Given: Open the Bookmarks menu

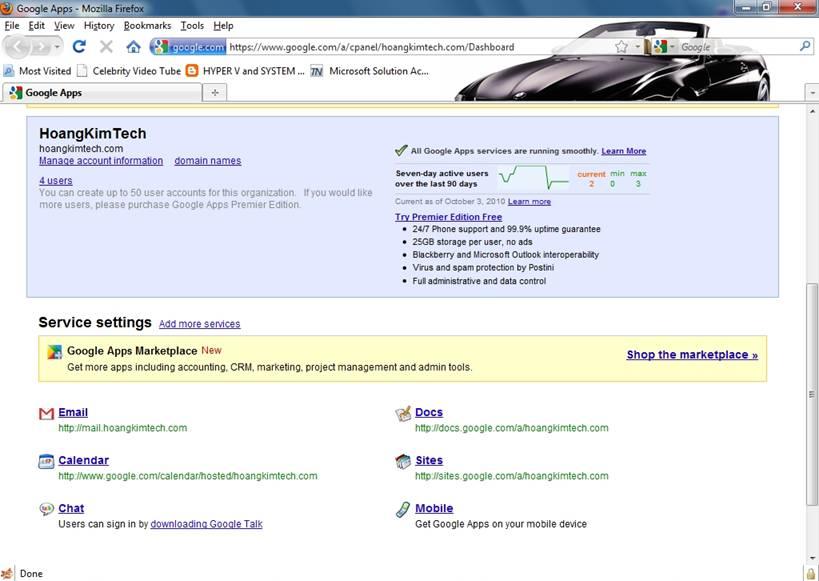Looking at the screenshot, I should click(x=147, y=26).
